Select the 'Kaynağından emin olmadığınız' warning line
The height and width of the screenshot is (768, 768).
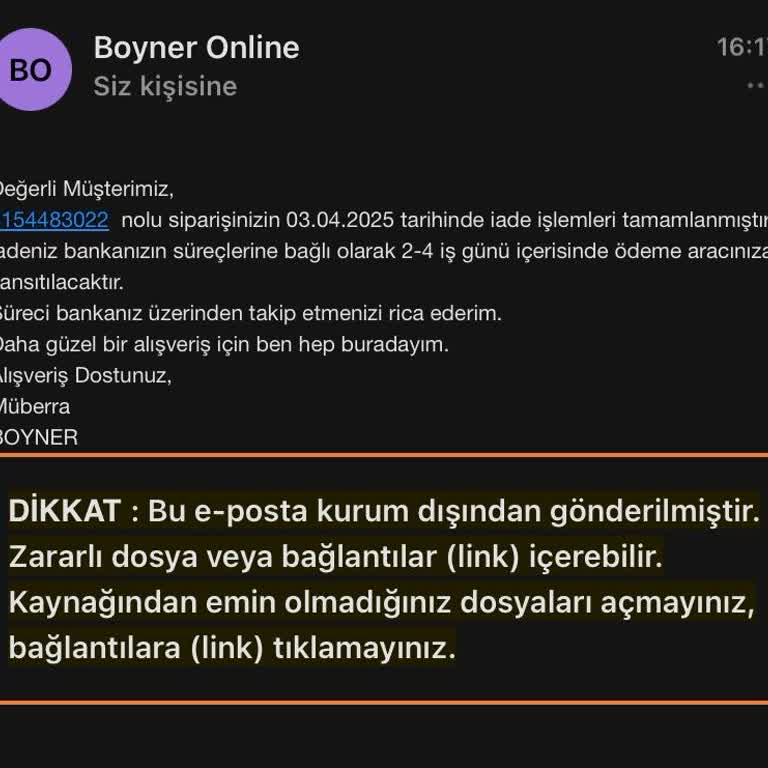click(382, 602)
